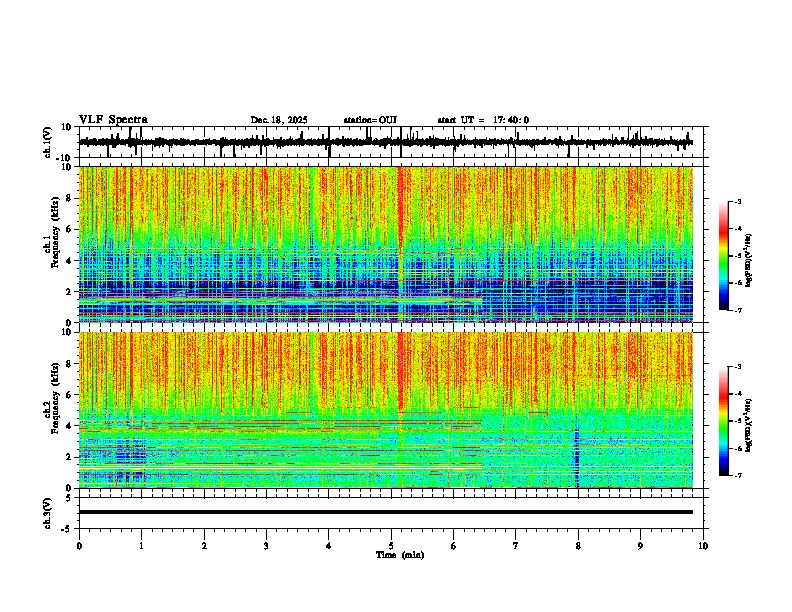
Task: Click the '-7' value on ch.2 colorbar
Action: click(737, 475)
